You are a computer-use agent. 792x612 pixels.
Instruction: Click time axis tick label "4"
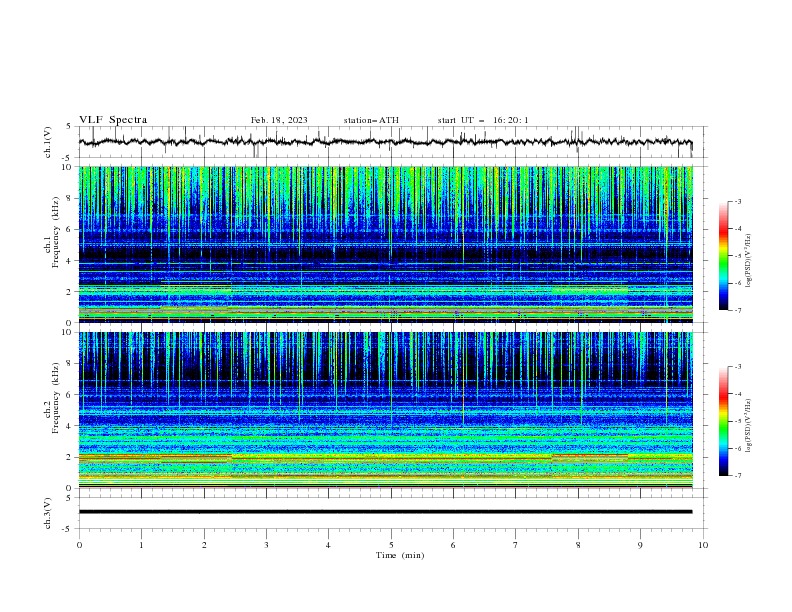pos(328,545)
